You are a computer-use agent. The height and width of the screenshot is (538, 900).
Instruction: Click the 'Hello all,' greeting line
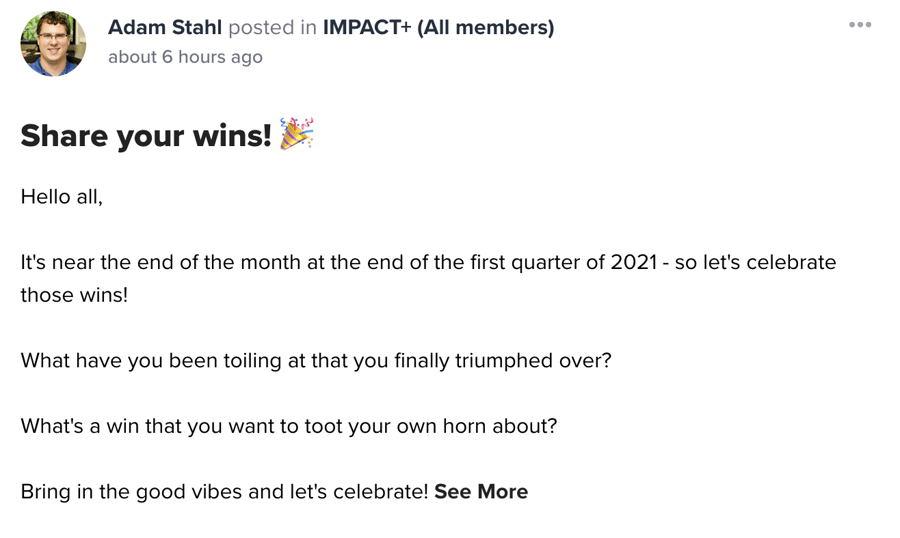coord(62,196)
